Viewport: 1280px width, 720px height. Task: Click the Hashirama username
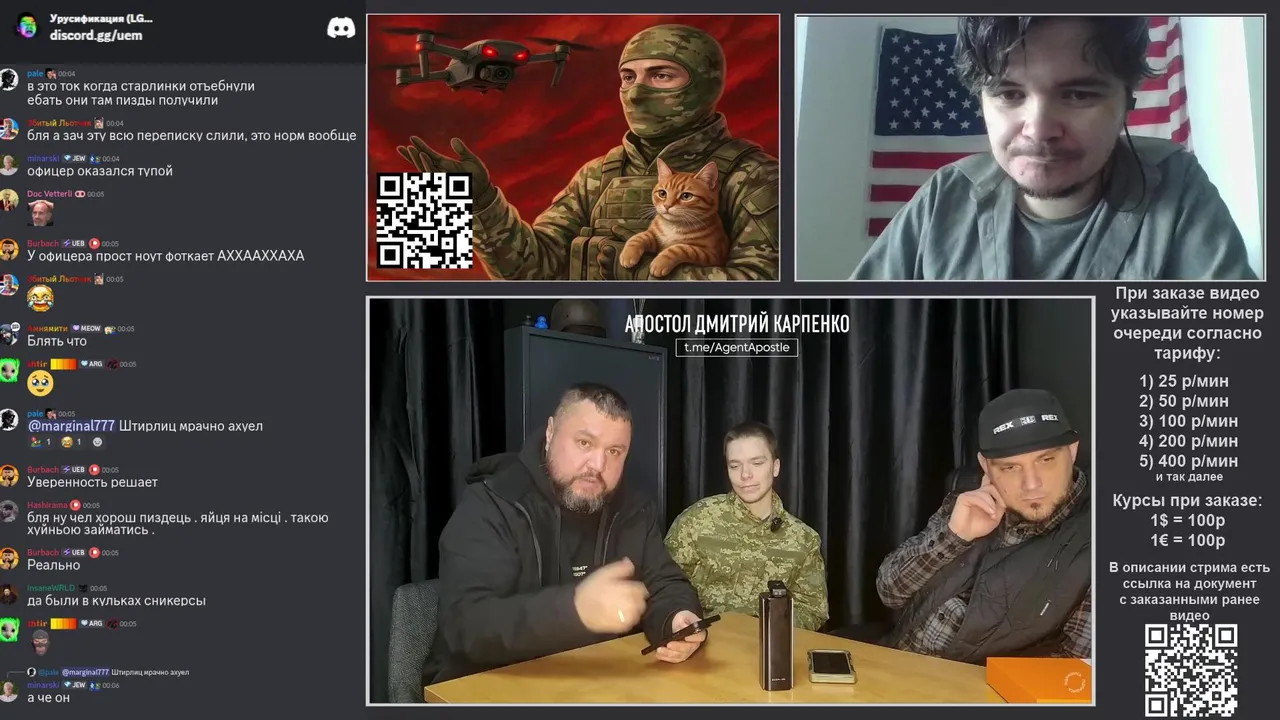coord(47,505)
